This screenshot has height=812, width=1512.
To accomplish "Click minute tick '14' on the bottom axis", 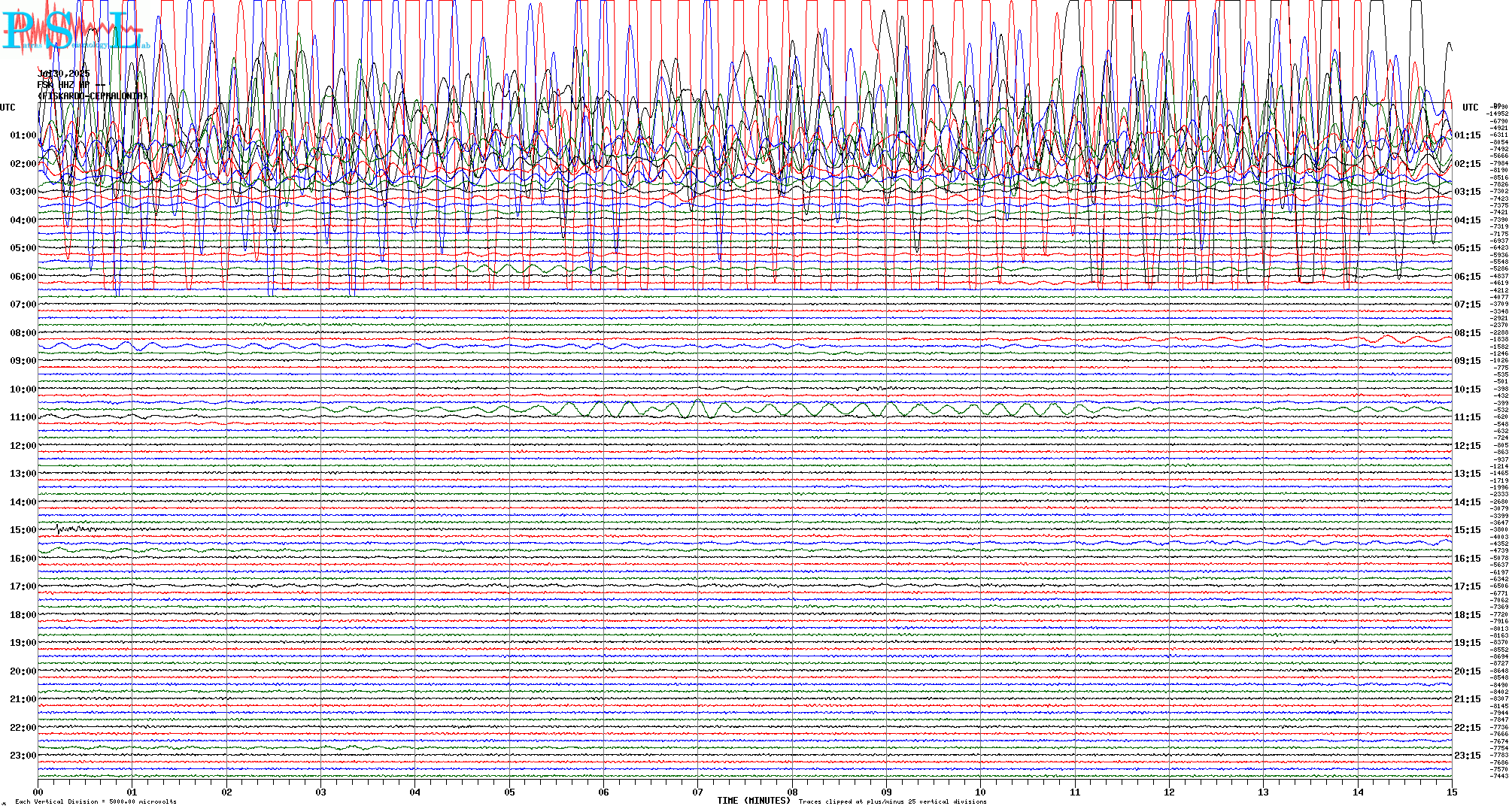I will click(1358, 792).
